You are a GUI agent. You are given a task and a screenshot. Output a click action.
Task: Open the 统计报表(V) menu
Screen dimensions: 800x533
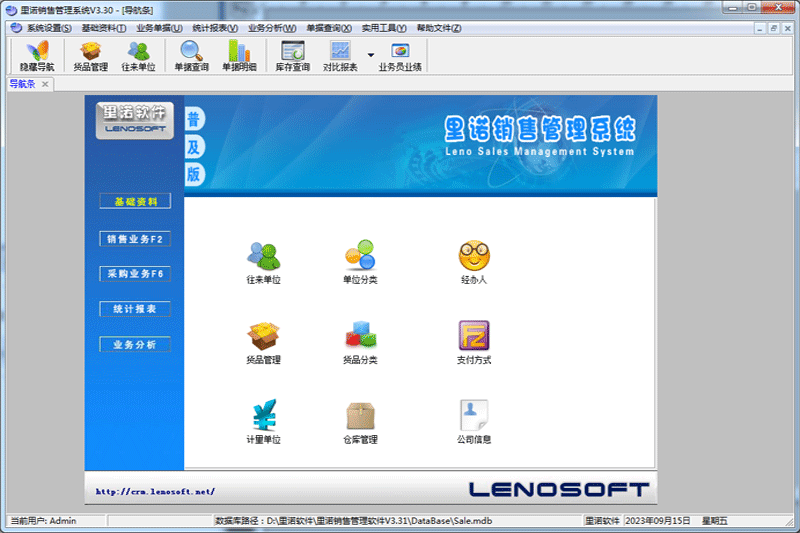(215, 28)
